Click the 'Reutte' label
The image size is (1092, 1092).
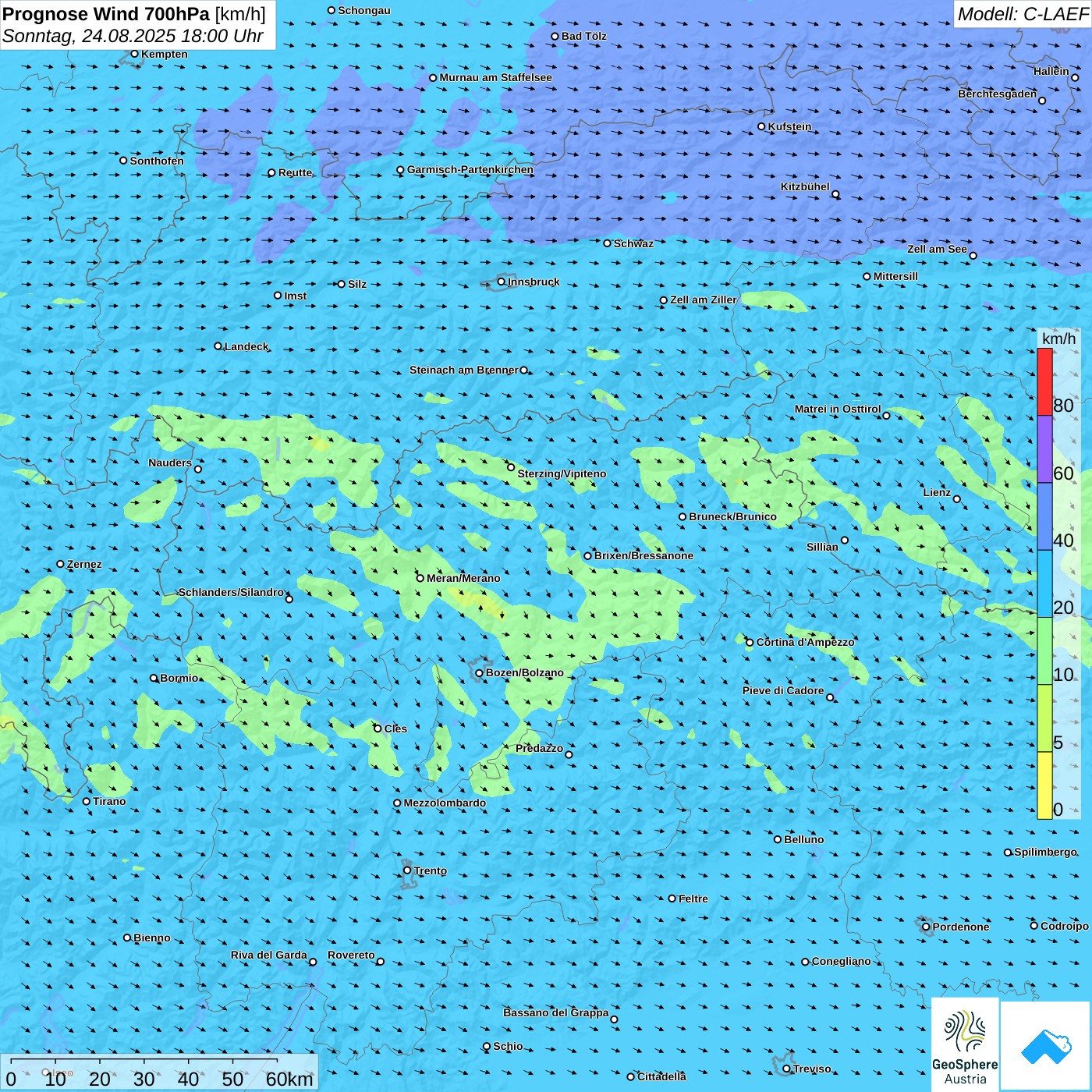295,172
